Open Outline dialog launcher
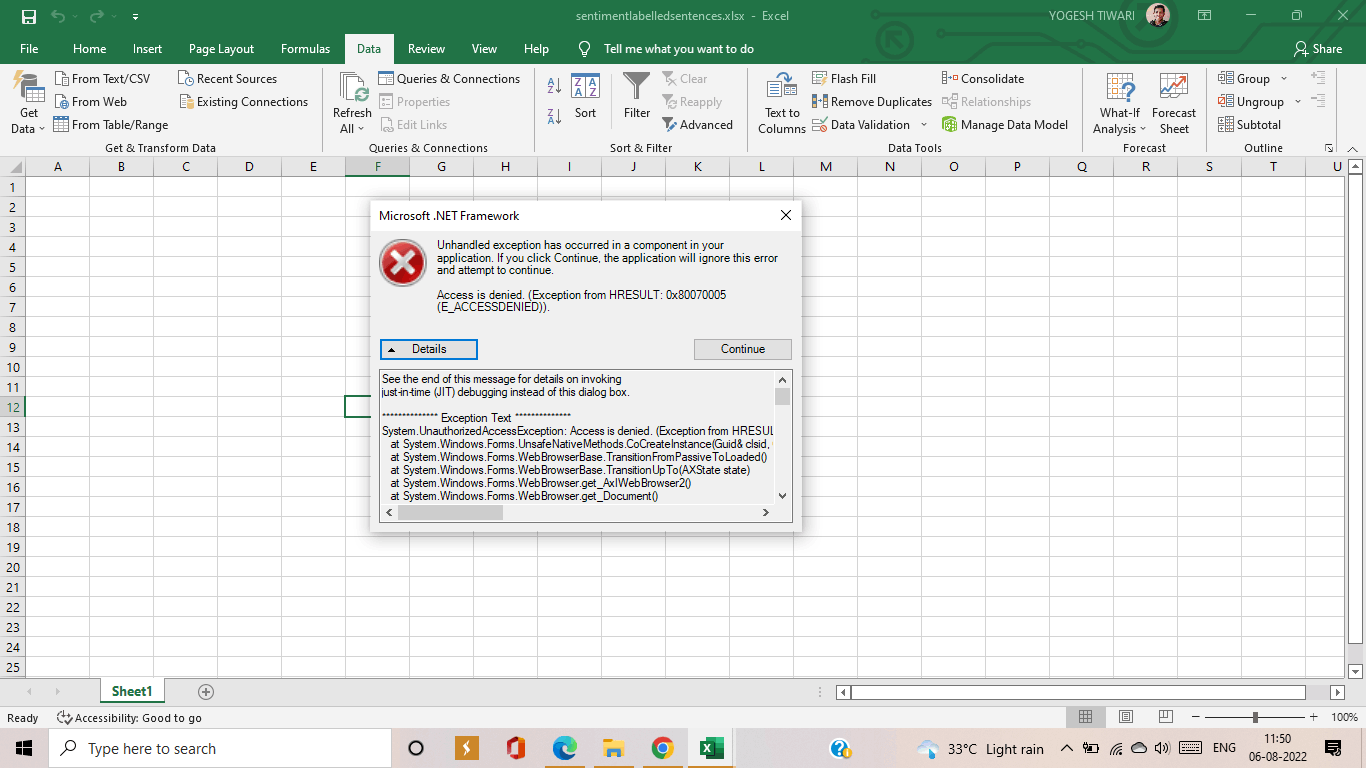The height and width of the screenshot is (768, 1366). coord(1329,148)
